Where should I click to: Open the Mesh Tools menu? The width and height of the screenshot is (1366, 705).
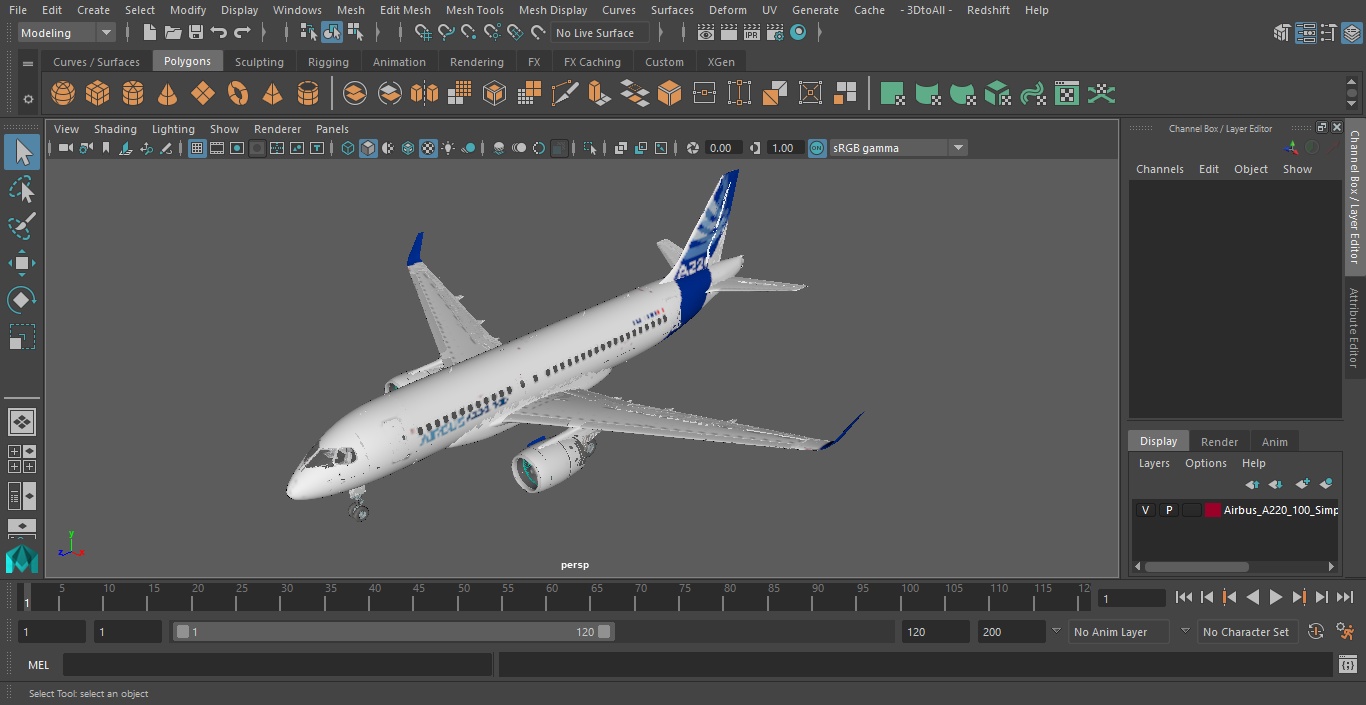coord(474,10)
